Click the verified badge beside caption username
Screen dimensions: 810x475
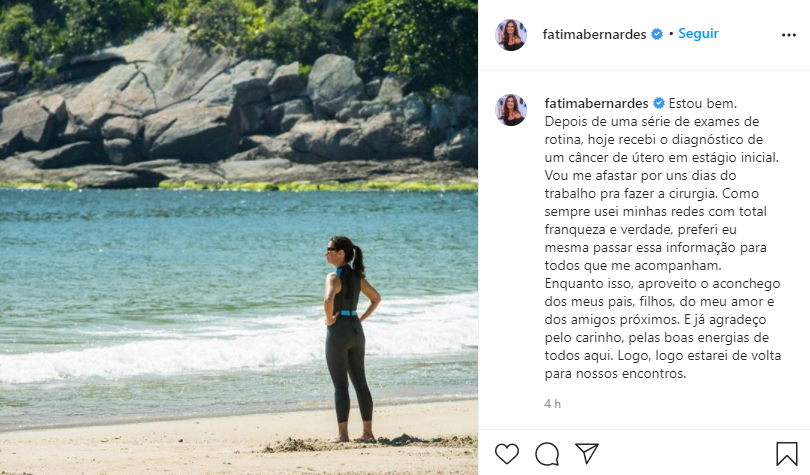point(659,103)
